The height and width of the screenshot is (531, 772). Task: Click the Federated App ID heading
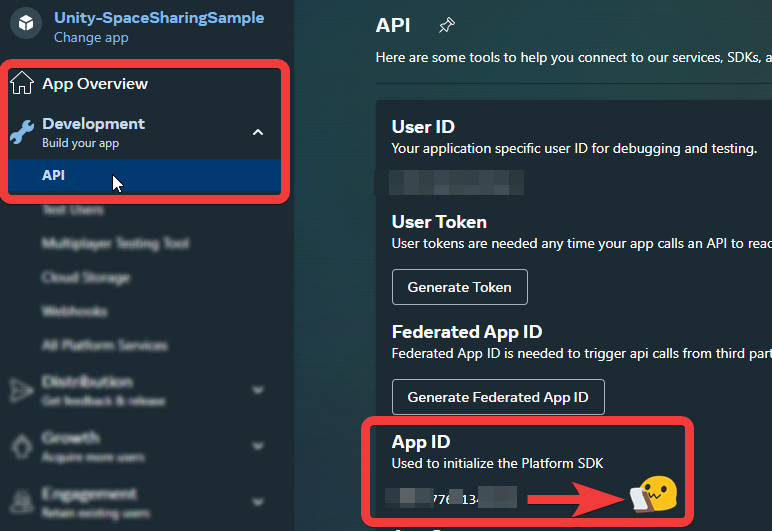click(467, 332)
